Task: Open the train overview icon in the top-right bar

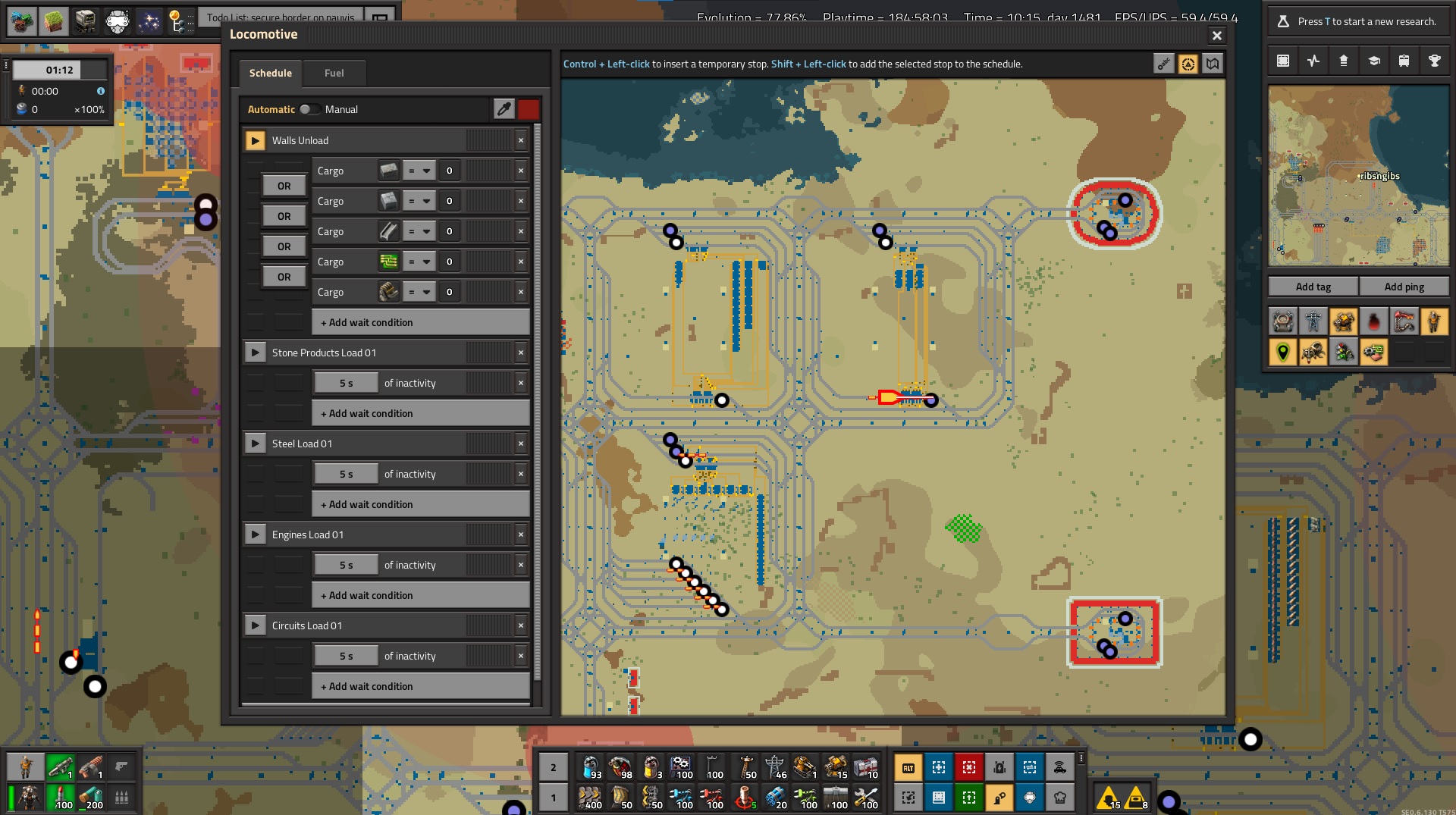Action: pyautogui.click(x=1404, y=61)
